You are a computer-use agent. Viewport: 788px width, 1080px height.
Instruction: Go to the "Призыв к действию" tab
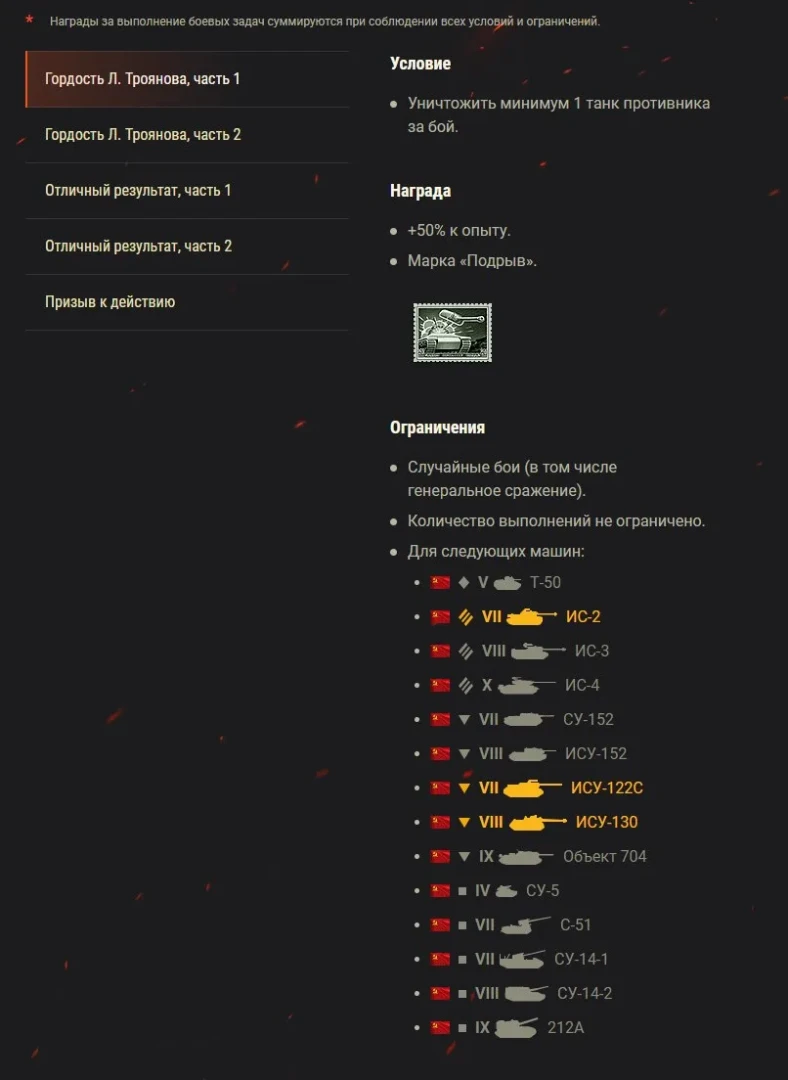[x=110, y=302]
